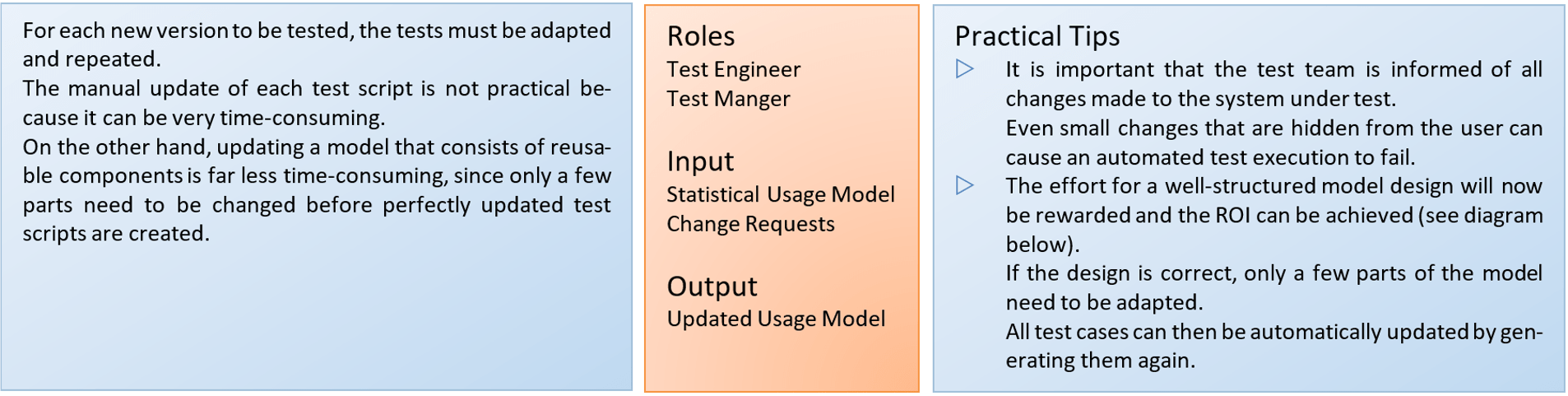
Task: Click the sentence starting 'All test cases'
Action: tap(1273, 332)
